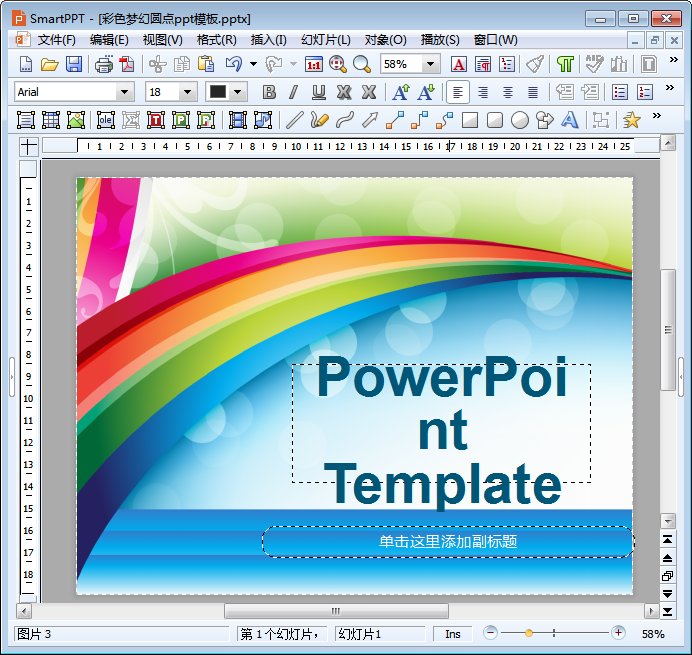Expand the formatting toolbar overflow chevron
Screen dimensions: 692x655
click(670, 87)
